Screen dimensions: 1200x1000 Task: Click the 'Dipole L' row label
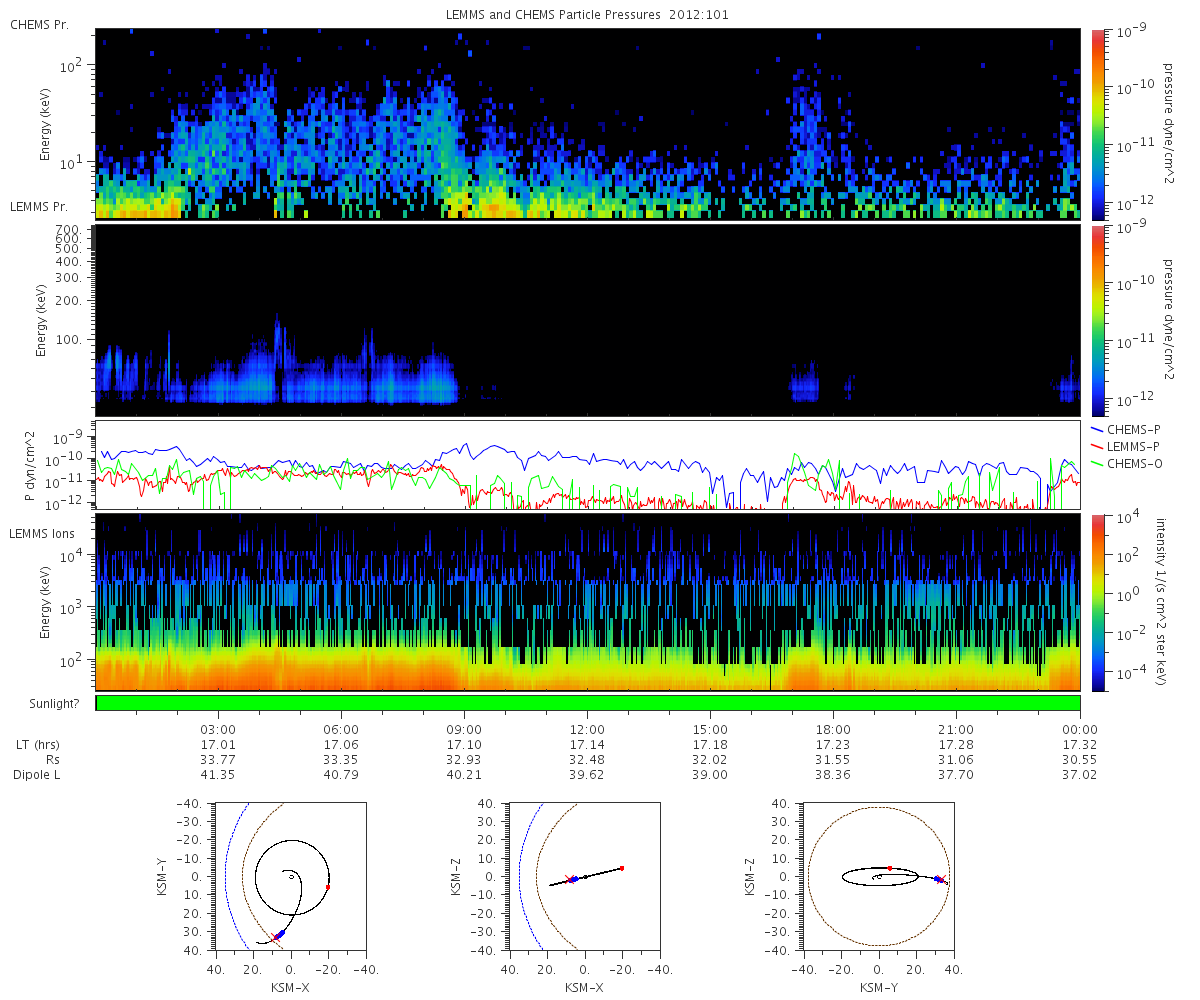pyautogui.click(x=37, y=775)
